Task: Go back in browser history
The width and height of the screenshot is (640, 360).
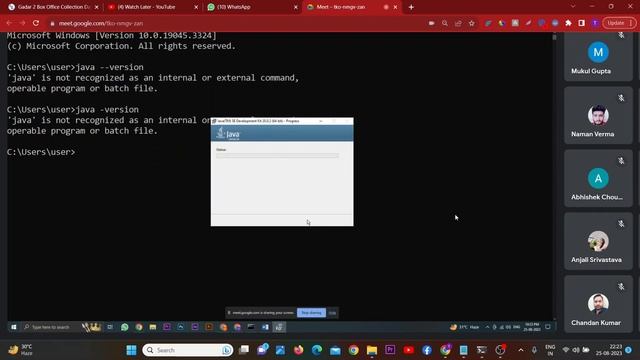Action: (x=9, y=23)
